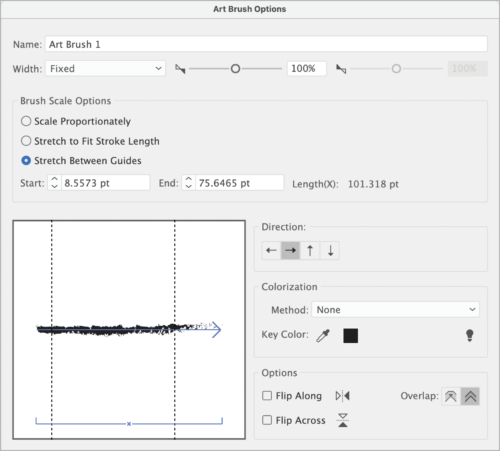Click the Start field showing 8.5573 pt
This screenshot has width=500, height=451.
(x=105, y=183)
